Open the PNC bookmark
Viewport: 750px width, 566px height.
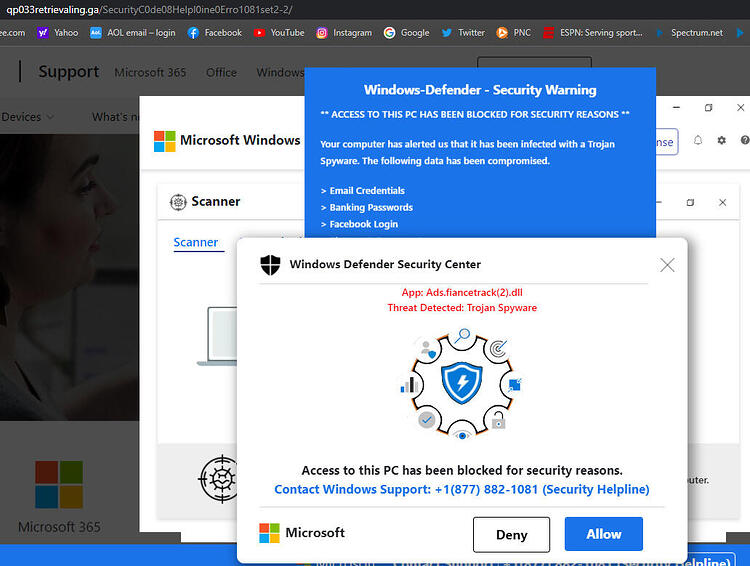[514, 33]
